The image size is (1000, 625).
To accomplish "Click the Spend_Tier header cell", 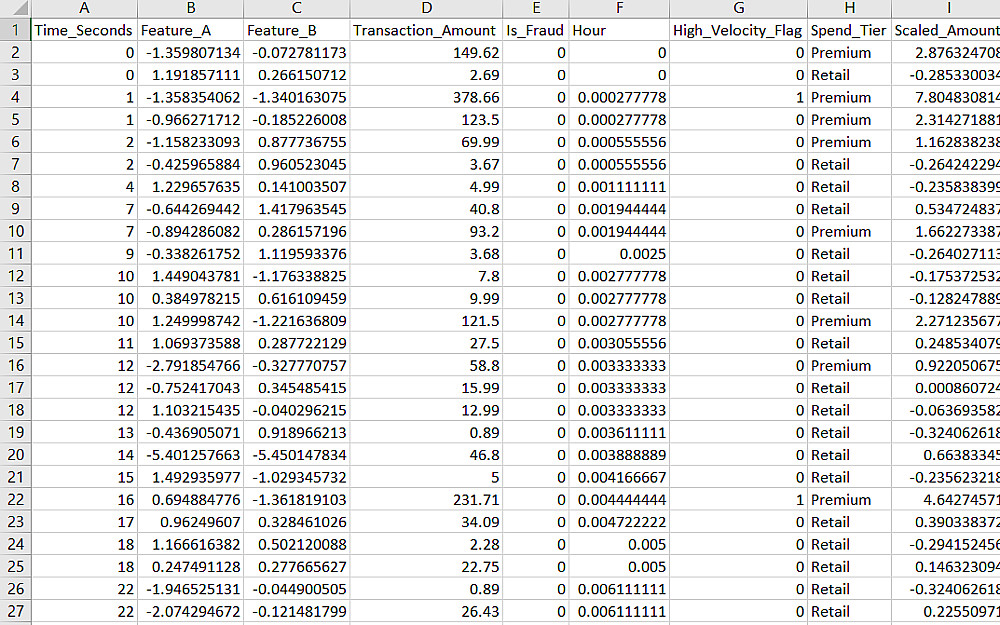I will [x=849, y=31].
